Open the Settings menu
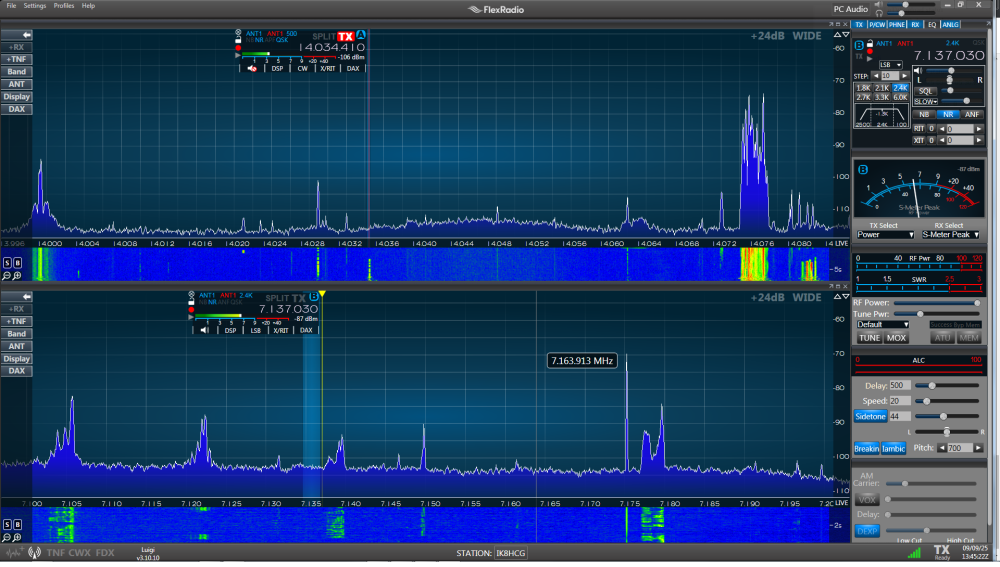This screenshot has height=567, width=1000. [34, 6]
